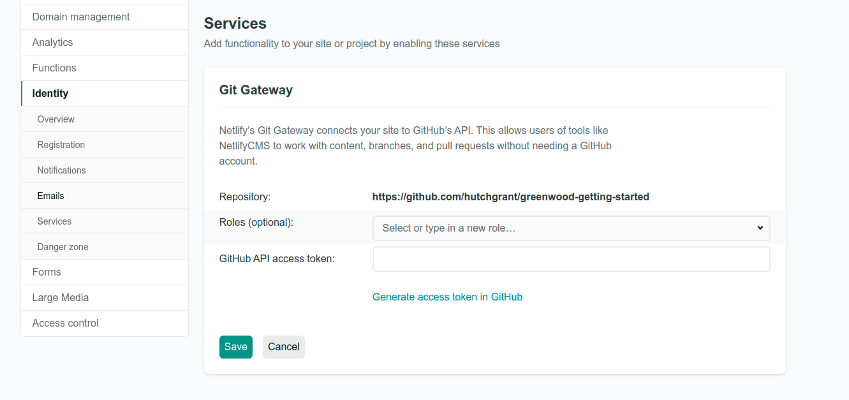Focus the GitHub API access token field

pos(571,259)
